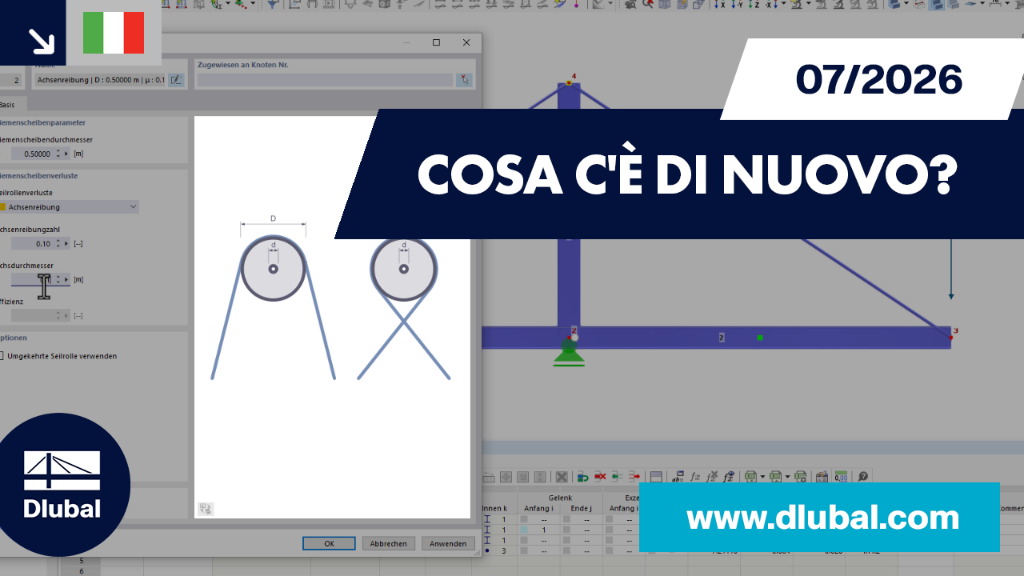This screenshot has width=1024, height=576.
Task: Open the dropdown arrow after the second export icon
Action: click(x=787, y=477)
